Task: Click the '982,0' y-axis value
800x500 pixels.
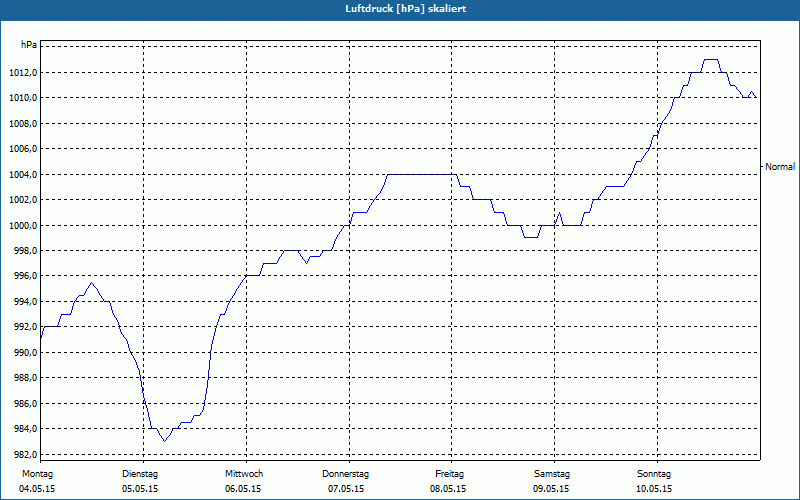Action: pos(25,454)
